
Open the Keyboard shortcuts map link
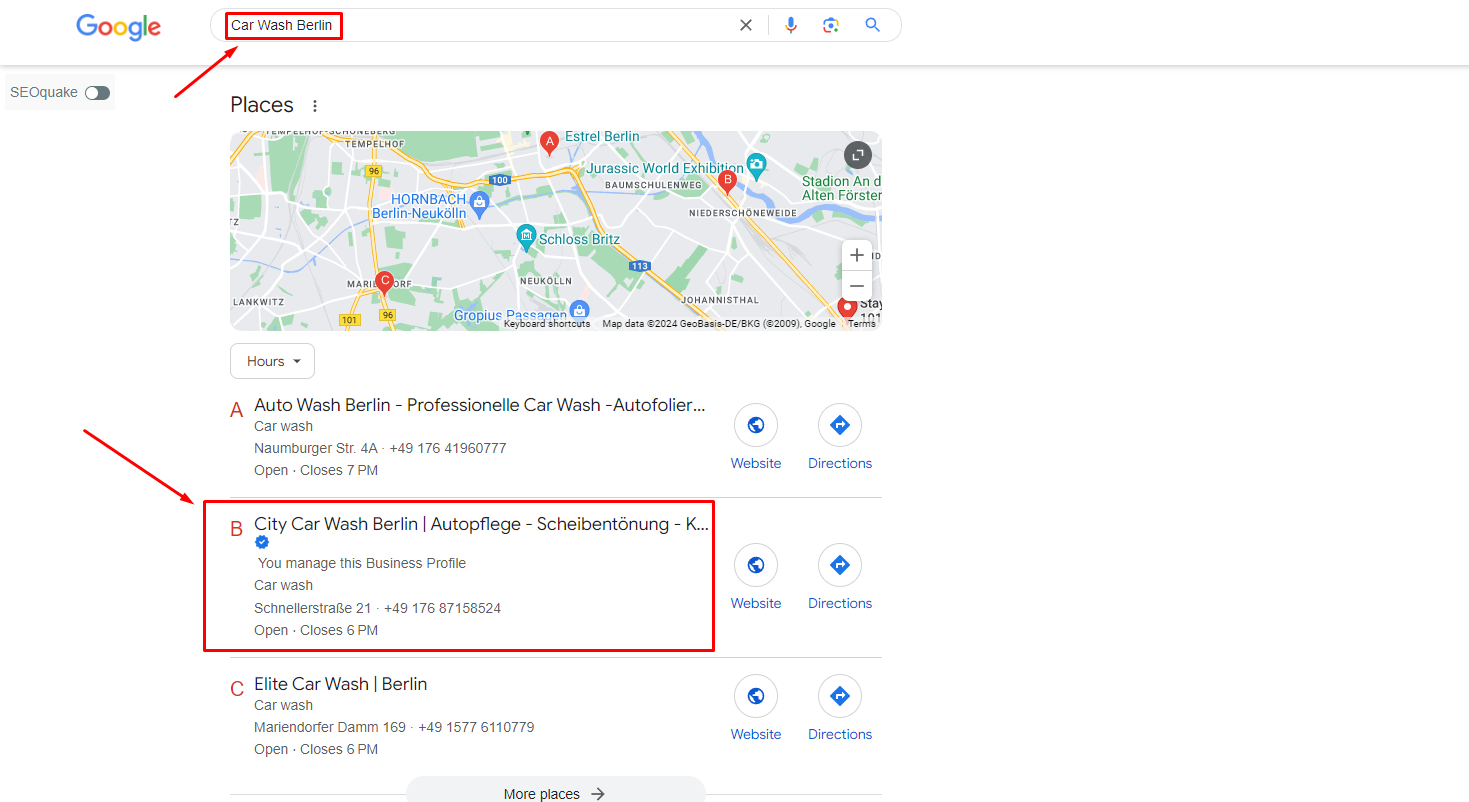point(547,324)
